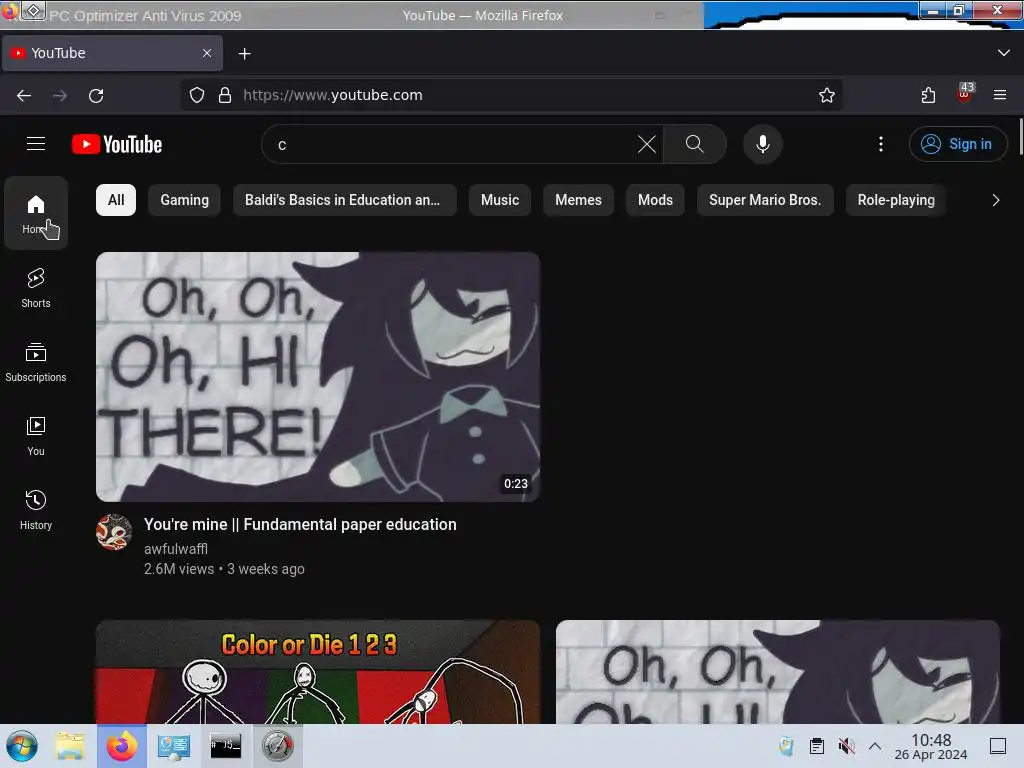This screenshot has height=768, width=1024.
Task: Open the Firefox application menu
Action: pos(1000,95)
